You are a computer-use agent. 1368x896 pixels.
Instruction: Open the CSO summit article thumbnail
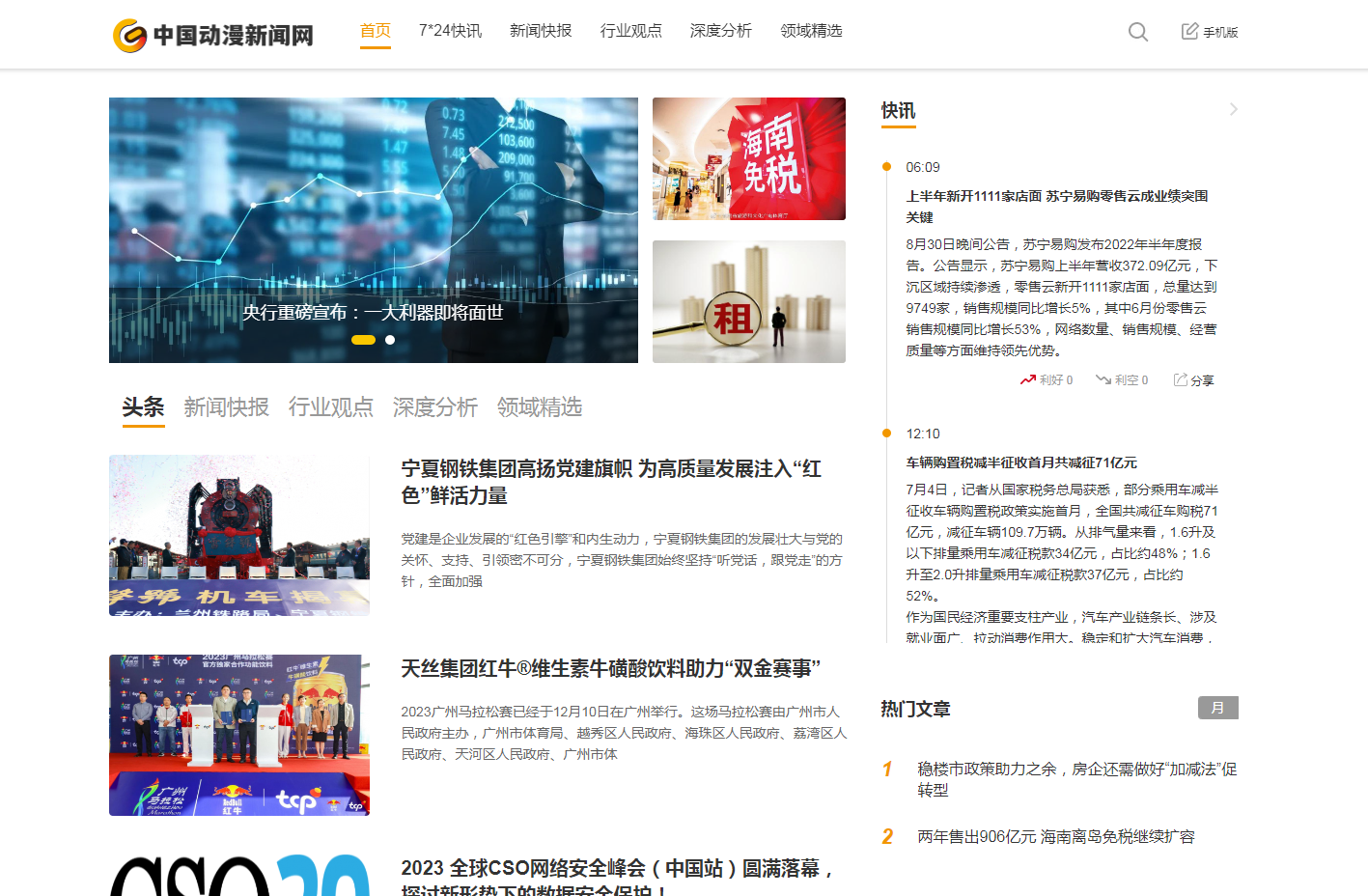(239, 875)
